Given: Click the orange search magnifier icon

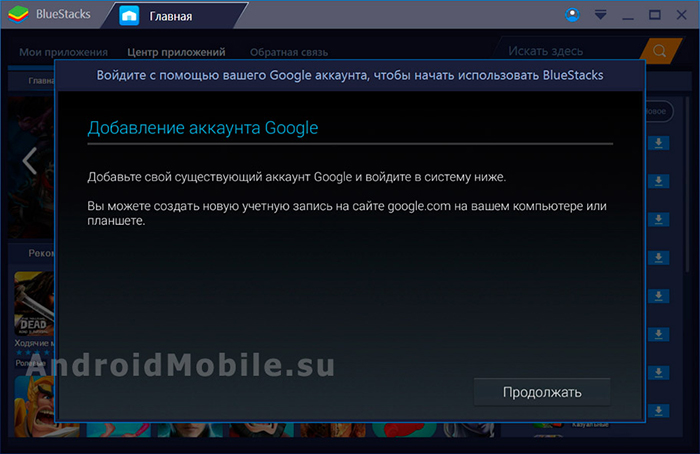Looking at the screenshot, I should 660,51.
